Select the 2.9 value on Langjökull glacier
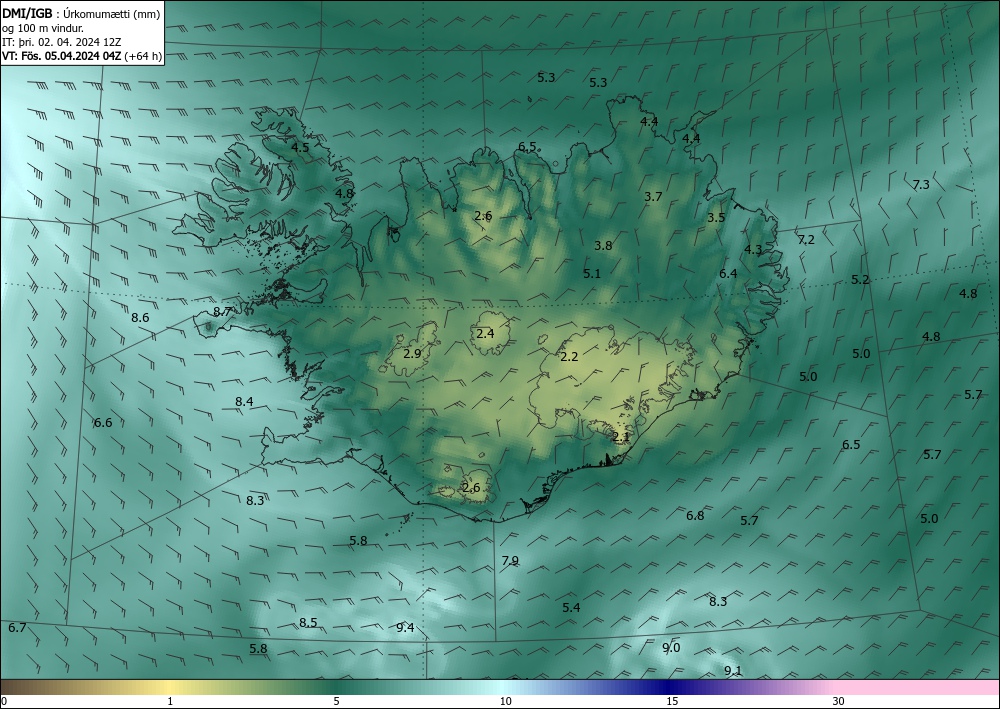This screenshot has height=709, width=1000. pyautogui.click(x=413, y=353)
